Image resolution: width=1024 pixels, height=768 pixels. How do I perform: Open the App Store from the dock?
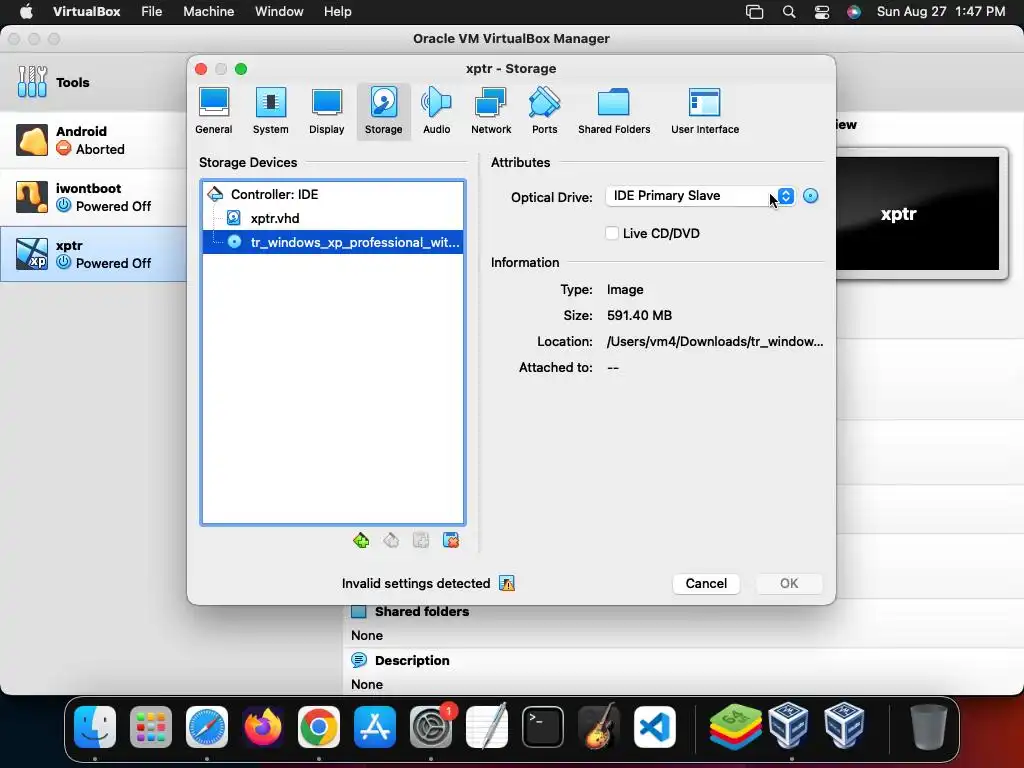[x=375, y=727]
